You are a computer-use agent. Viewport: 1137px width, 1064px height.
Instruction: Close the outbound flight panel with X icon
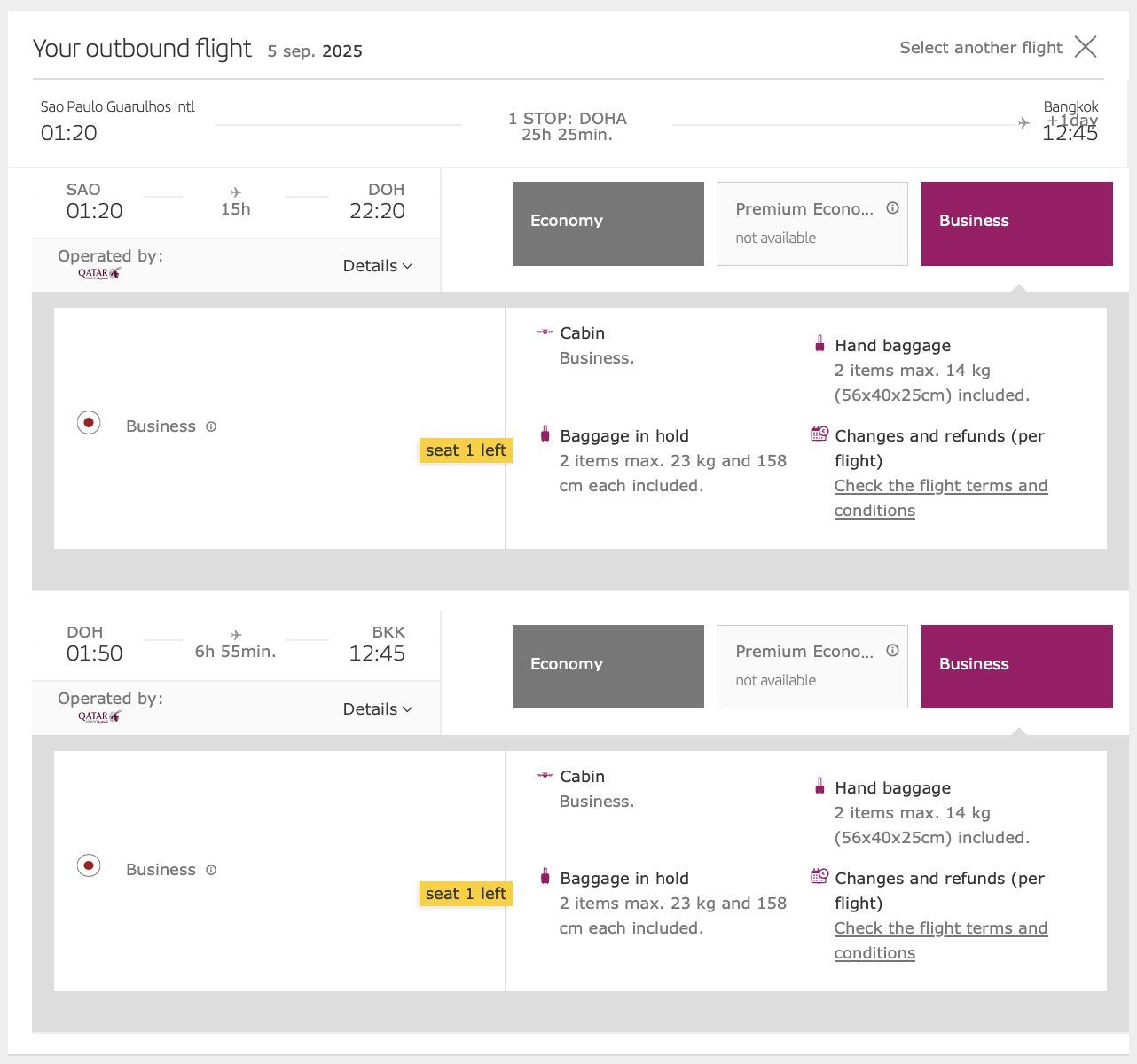click(1086, 46)
